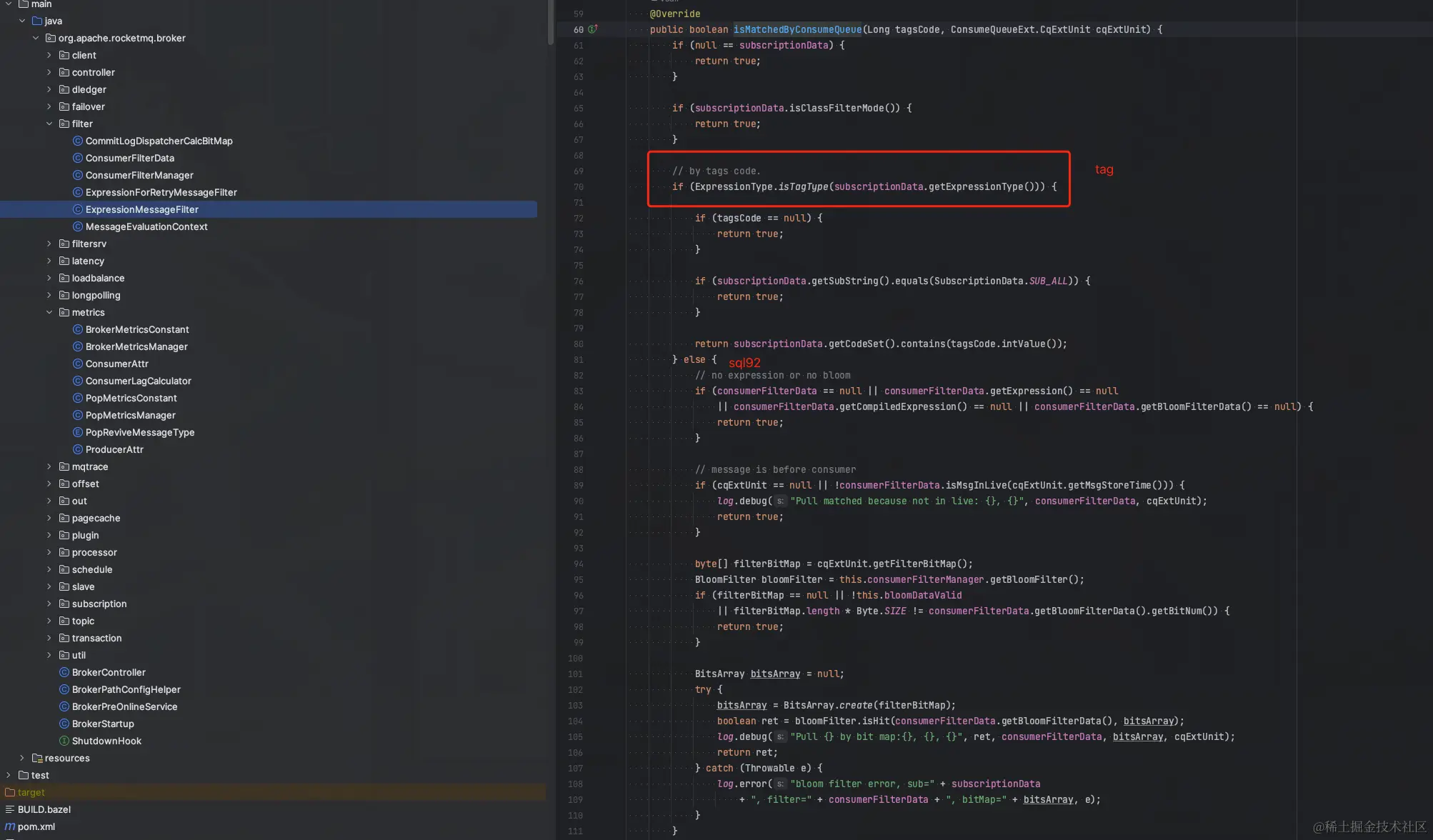Select MessageEvaluationContext class
Screen dimensions: 1433x840
[146, 226]
